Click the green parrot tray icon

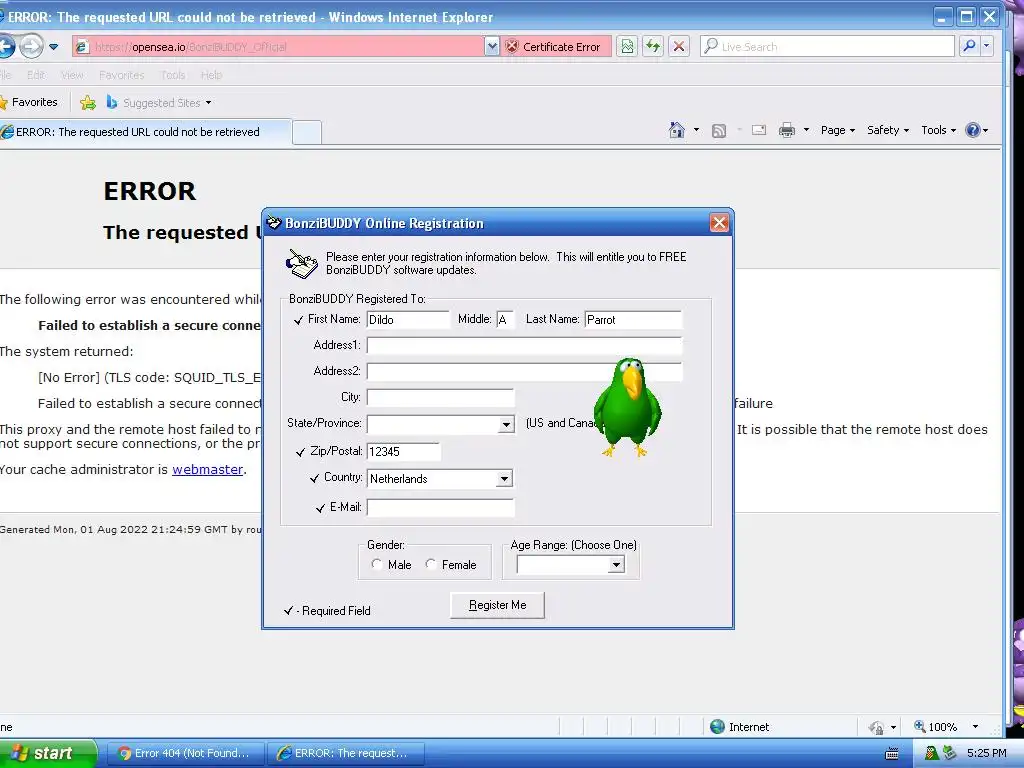(x=932, y=753)
